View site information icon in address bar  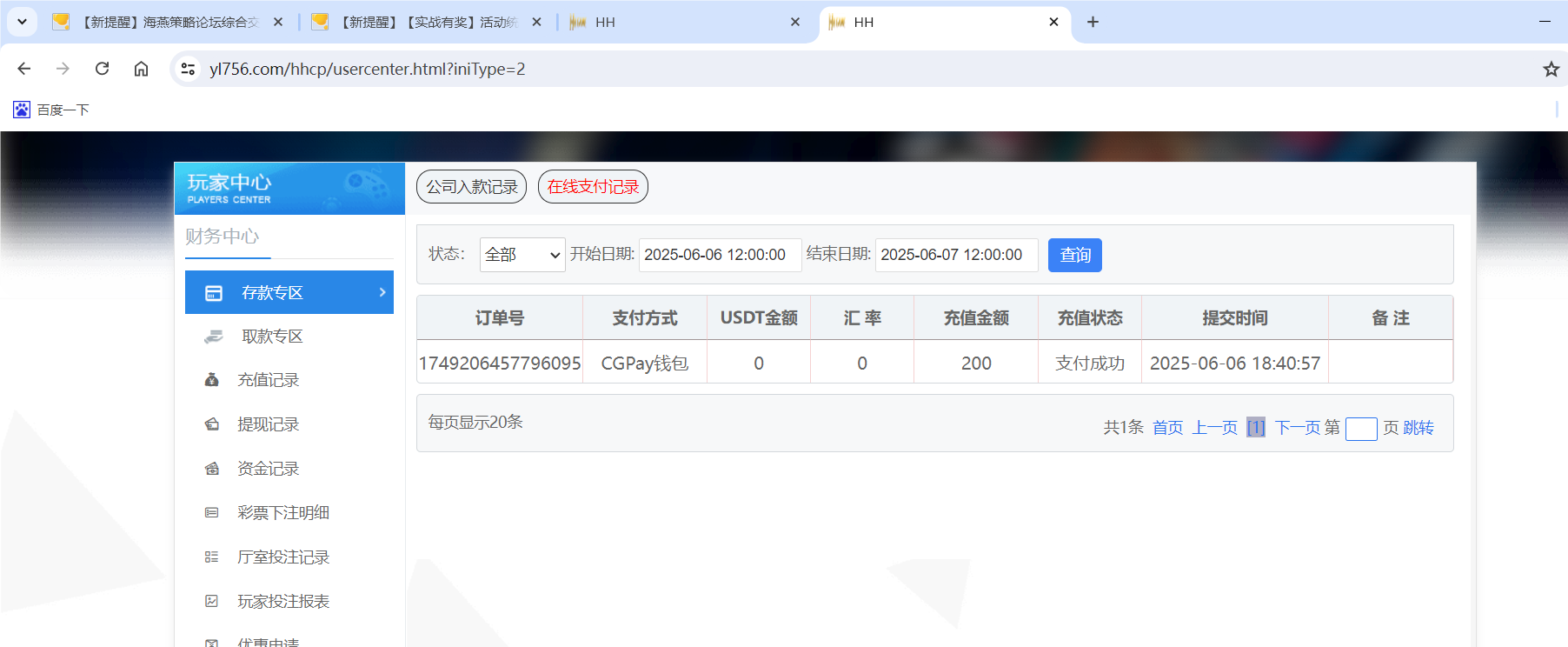click(x=188, y=69)
